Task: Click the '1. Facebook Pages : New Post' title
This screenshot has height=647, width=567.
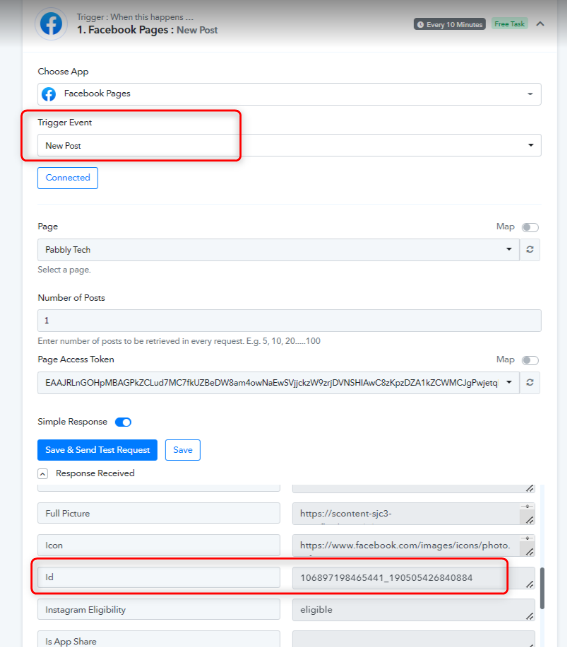Action: pyautogui.click(x=147, y=30)
